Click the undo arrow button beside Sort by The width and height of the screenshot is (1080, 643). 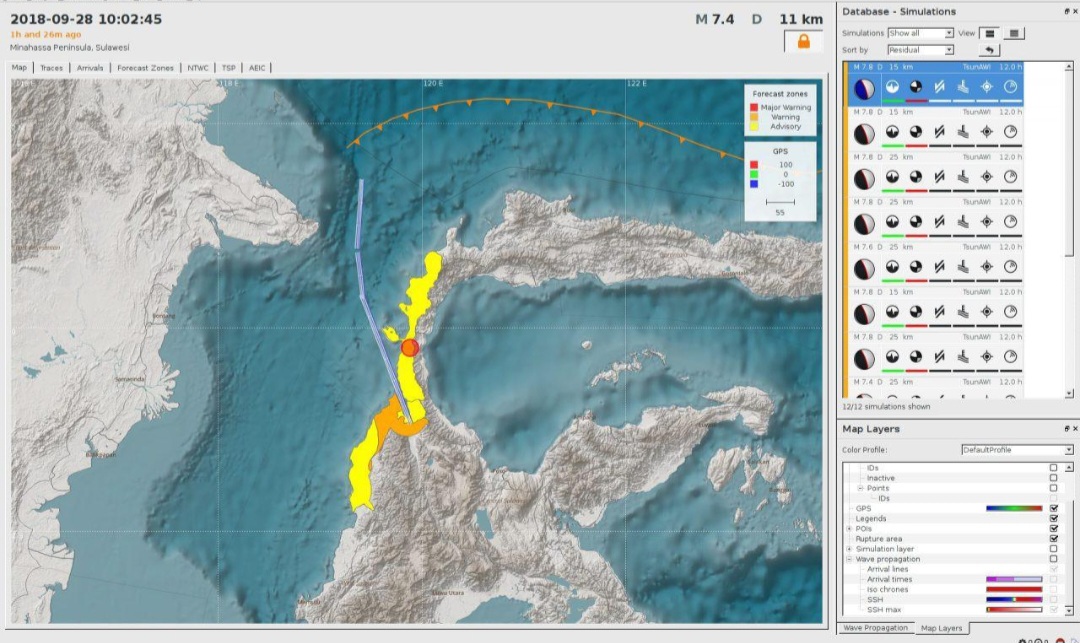[989, 50]
